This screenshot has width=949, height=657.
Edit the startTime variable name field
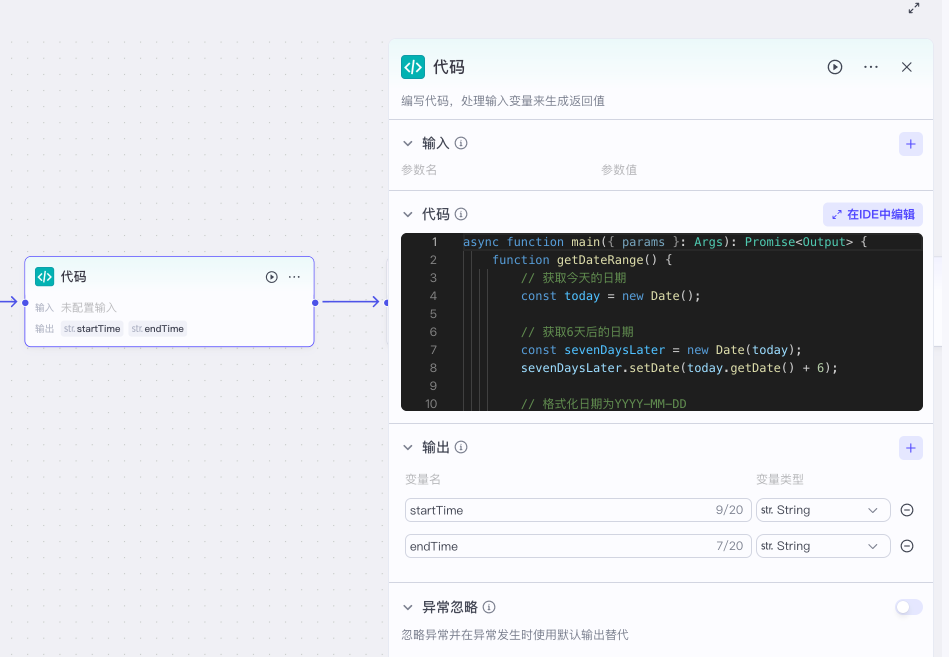(555, 510)
